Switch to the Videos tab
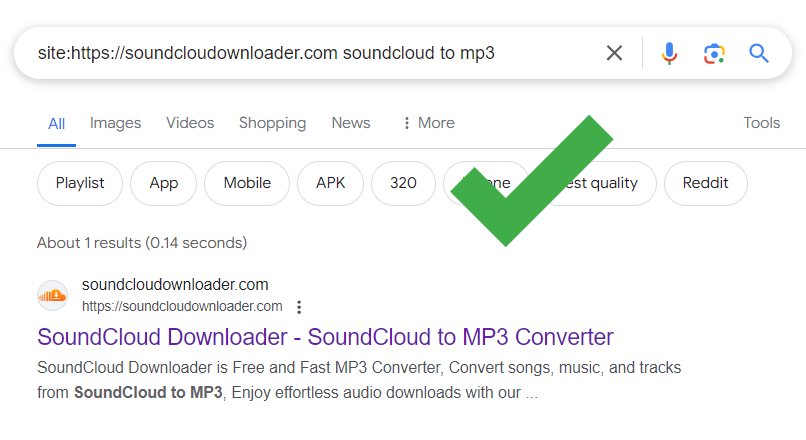The image size is (806, 440). 190,123
